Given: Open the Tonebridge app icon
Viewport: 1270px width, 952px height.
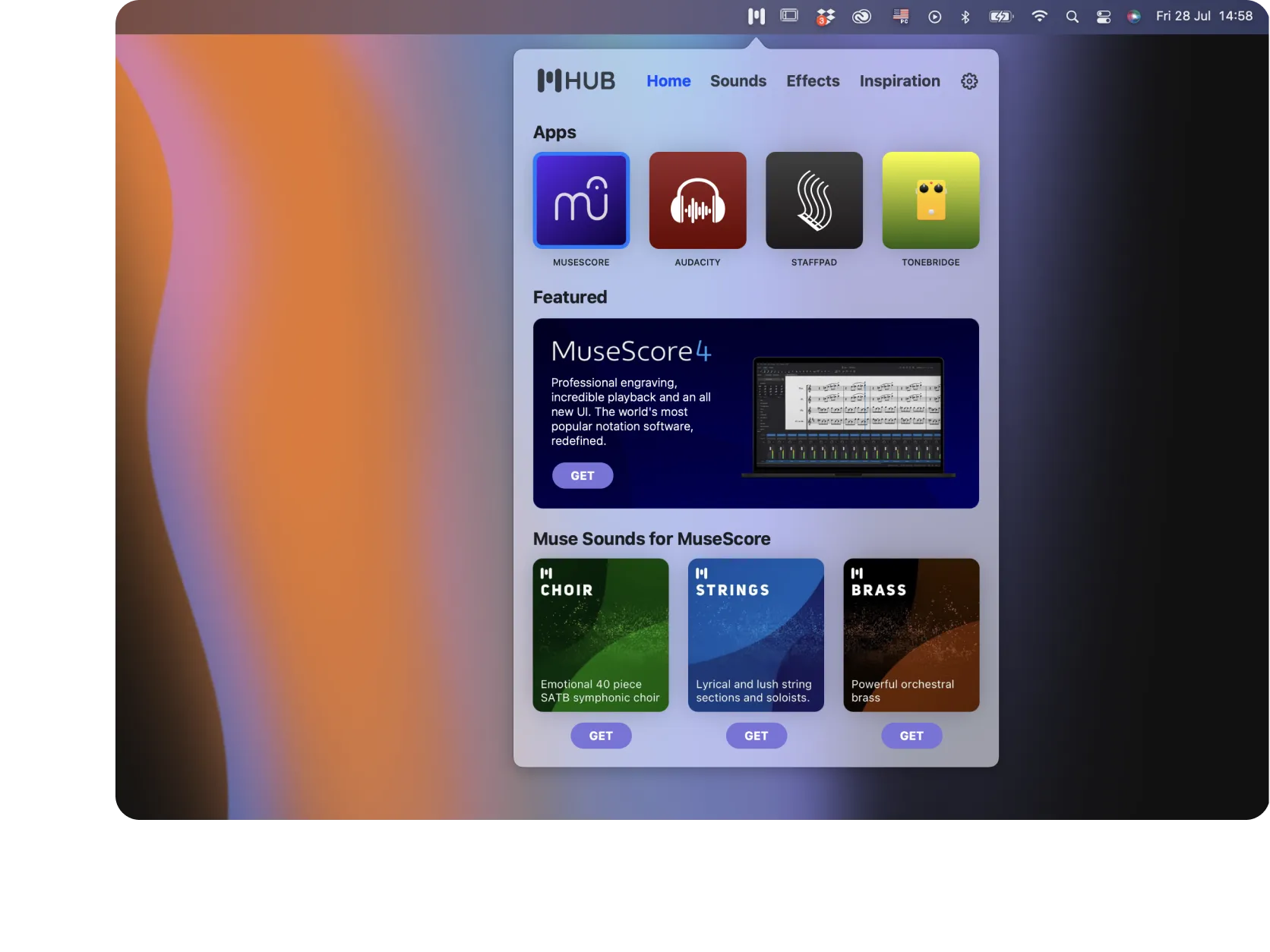Looking at the screenshot, I should 930,200.
